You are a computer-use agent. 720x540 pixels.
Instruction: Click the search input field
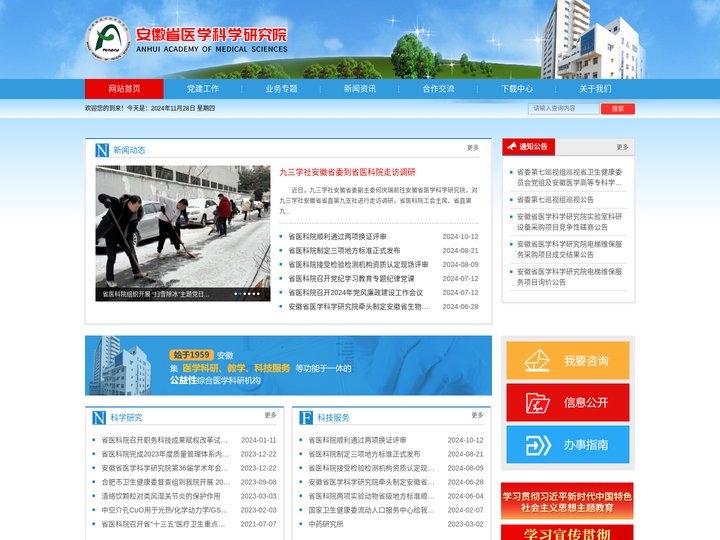tap(563, 108)
